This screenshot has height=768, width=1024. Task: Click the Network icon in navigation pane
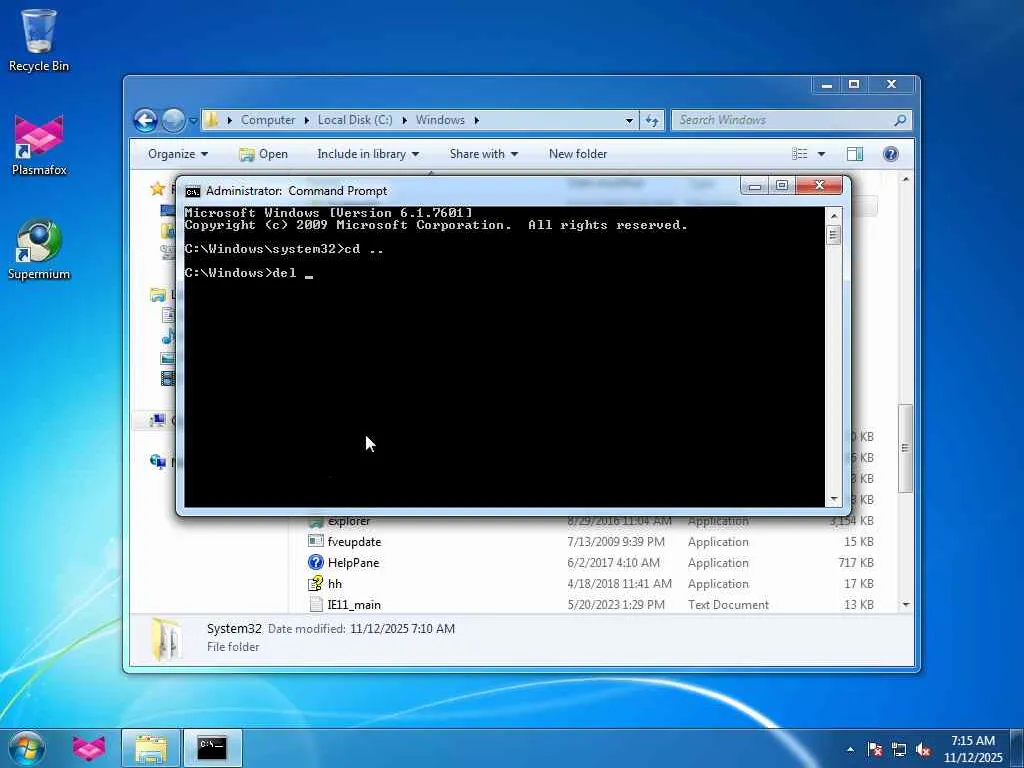(x=158, y=462)
